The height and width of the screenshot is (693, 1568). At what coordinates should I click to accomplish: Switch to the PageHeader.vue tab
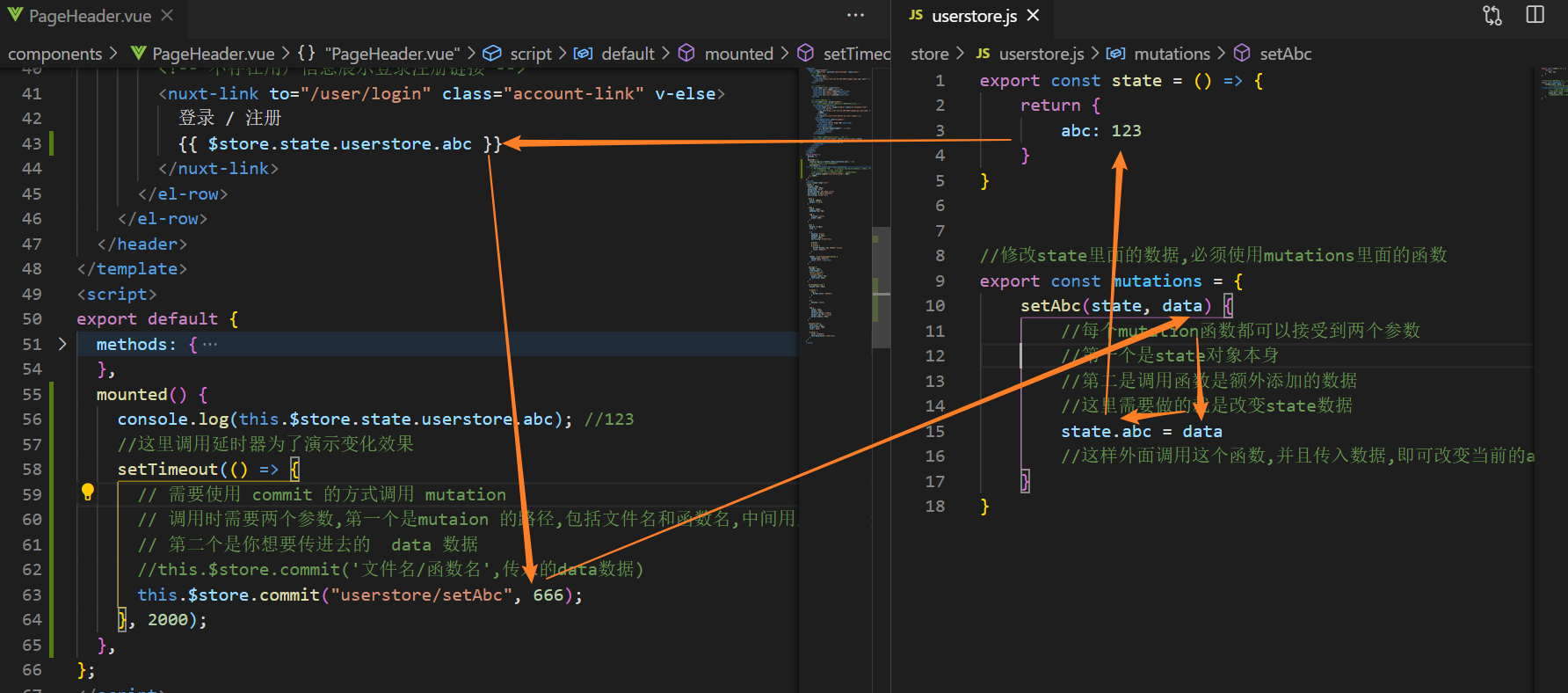click(x=90, y=16)
